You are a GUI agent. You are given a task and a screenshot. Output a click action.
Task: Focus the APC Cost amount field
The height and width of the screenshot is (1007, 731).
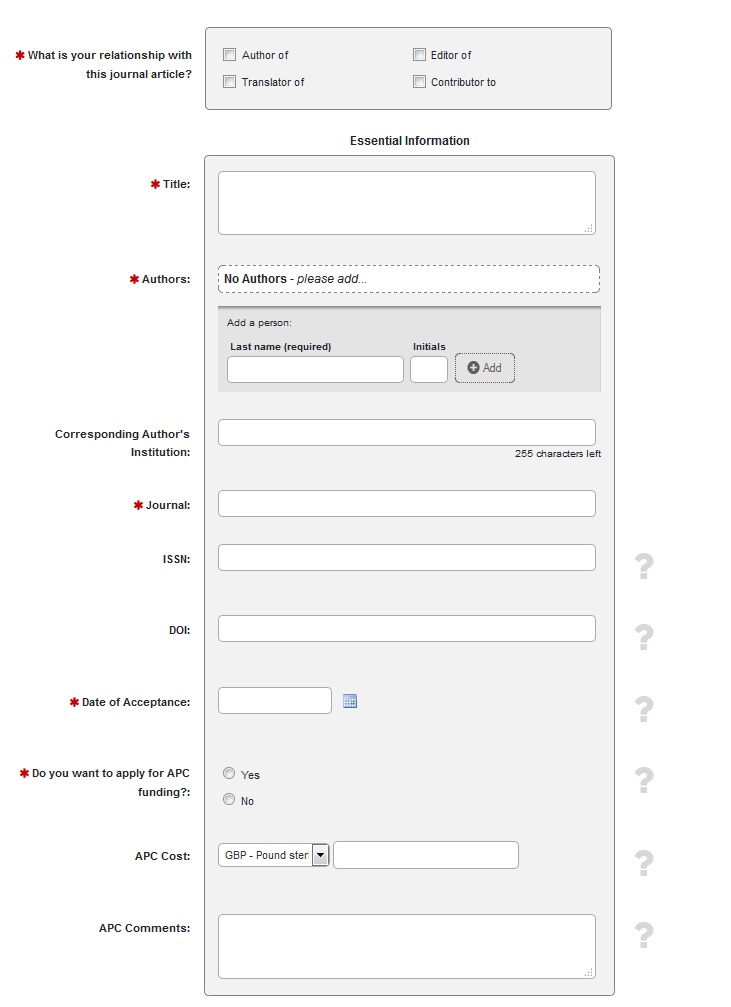(426, 855)
